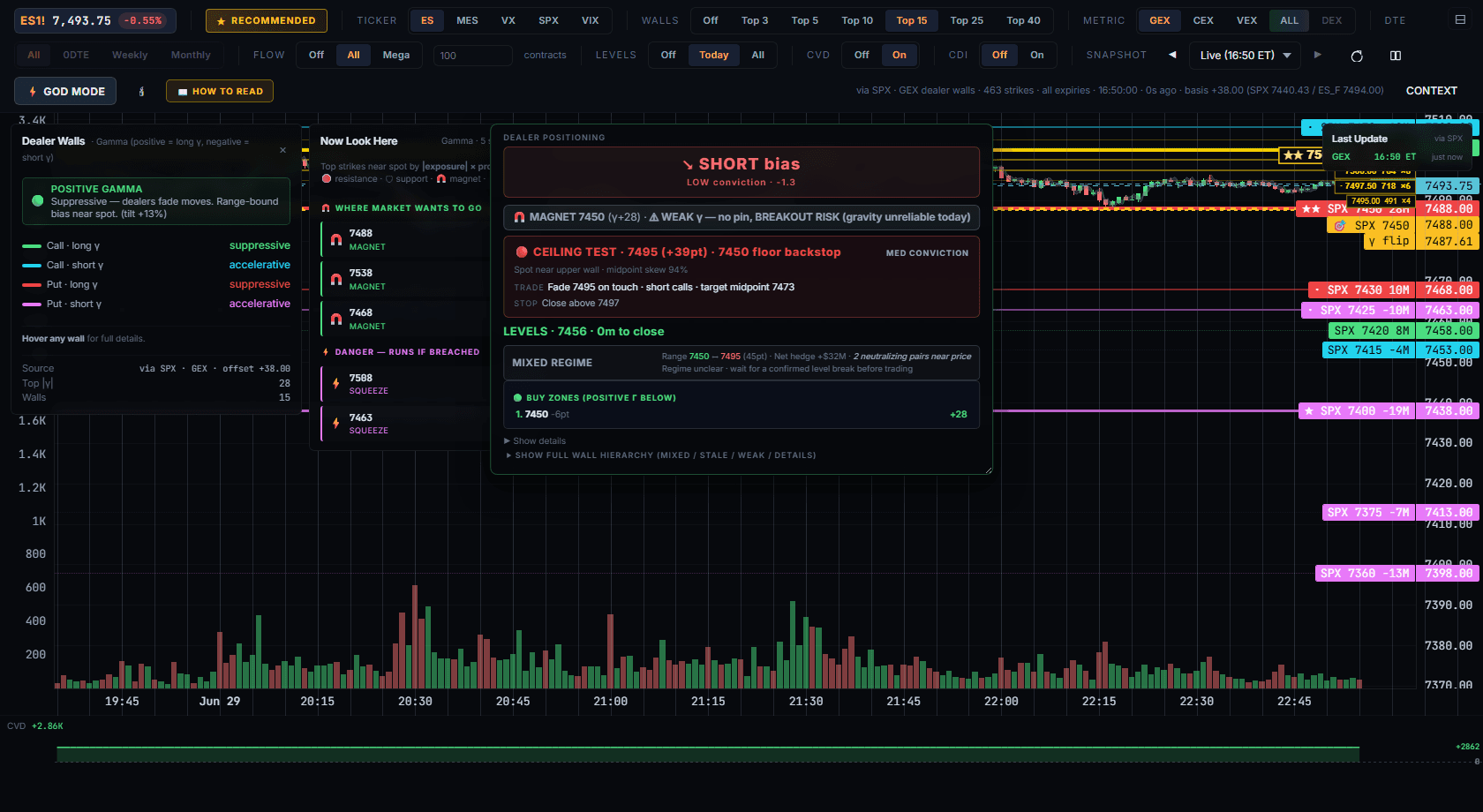1483x812 pixels.
Task: Switch ticker to MES
Action: (467, 20)
